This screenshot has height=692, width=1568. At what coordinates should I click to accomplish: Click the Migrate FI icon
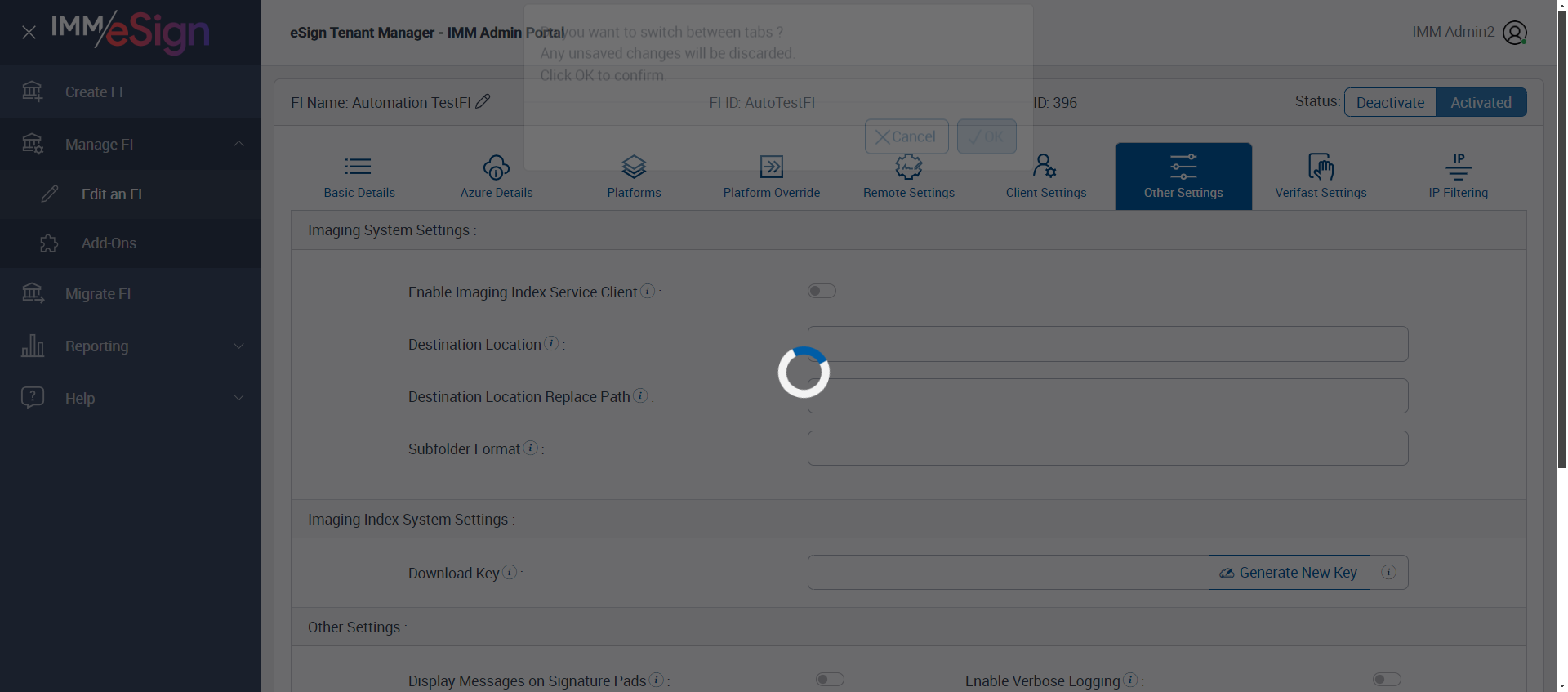pos(33,293)
